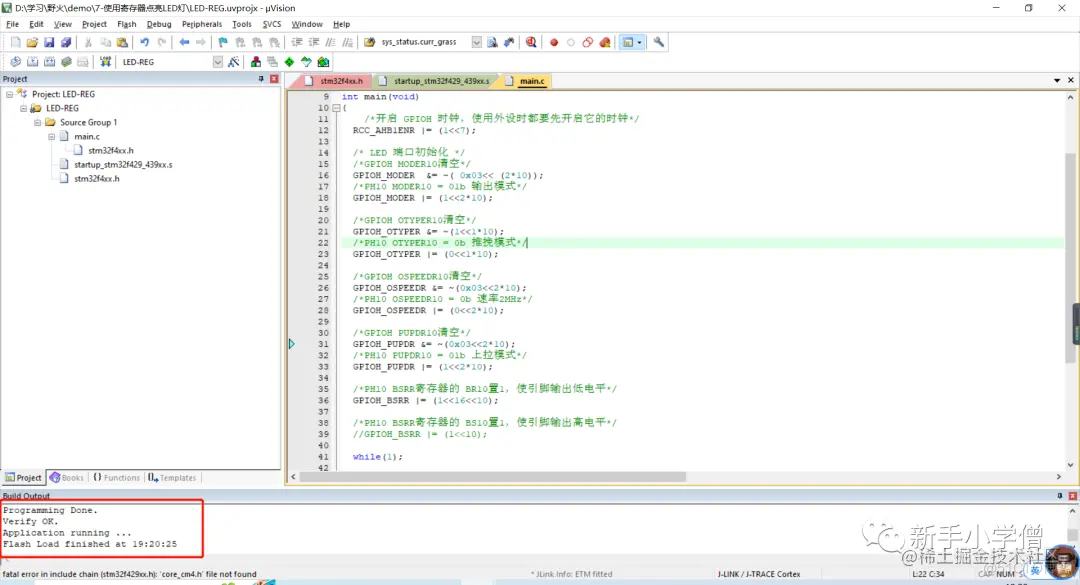Screen dimensions: 1080x585
Task: Create a new file with the New toolbar icon
Action: click(x=15, y=42)
